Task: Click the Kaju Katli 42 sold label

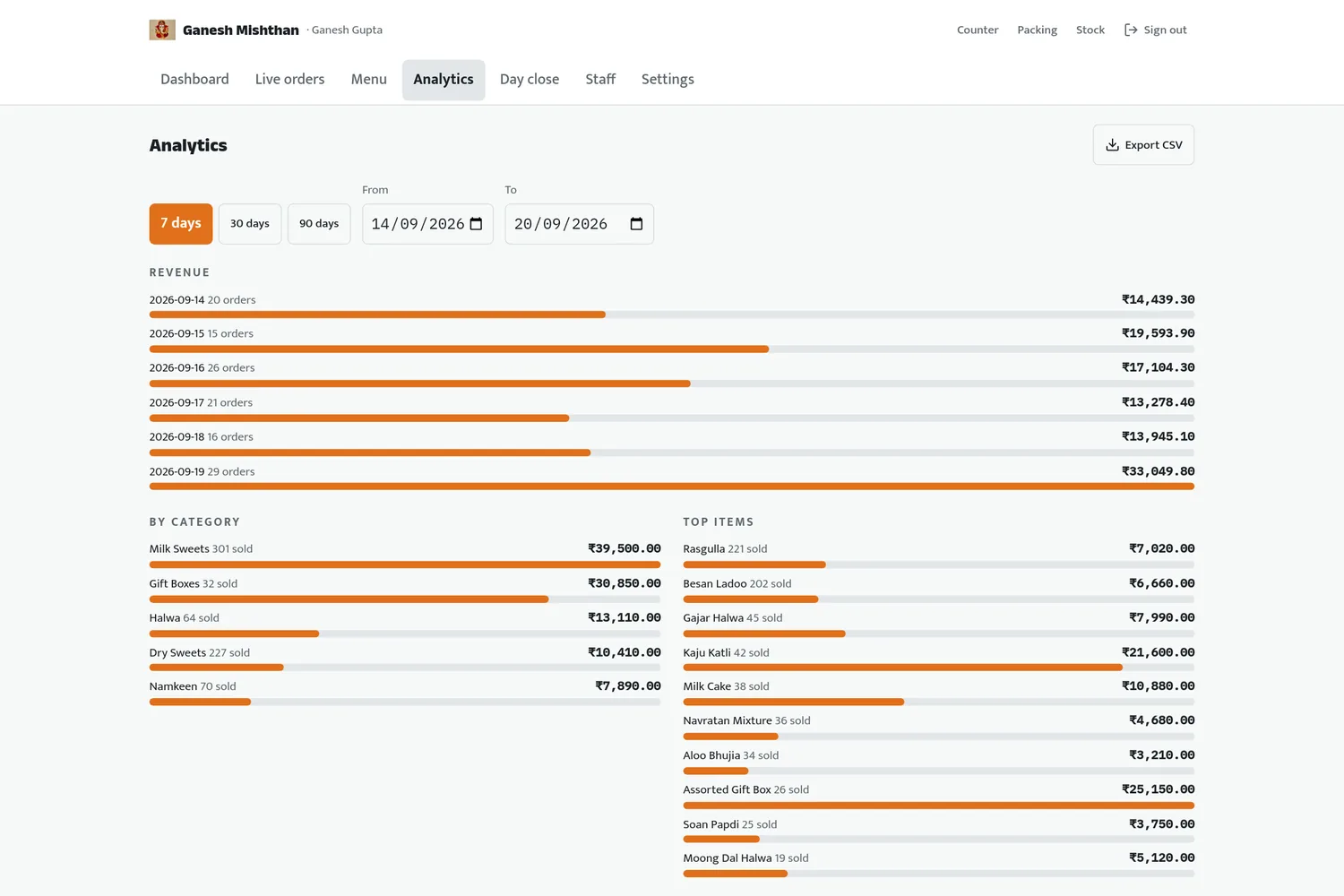Action: tap(726, 653)
